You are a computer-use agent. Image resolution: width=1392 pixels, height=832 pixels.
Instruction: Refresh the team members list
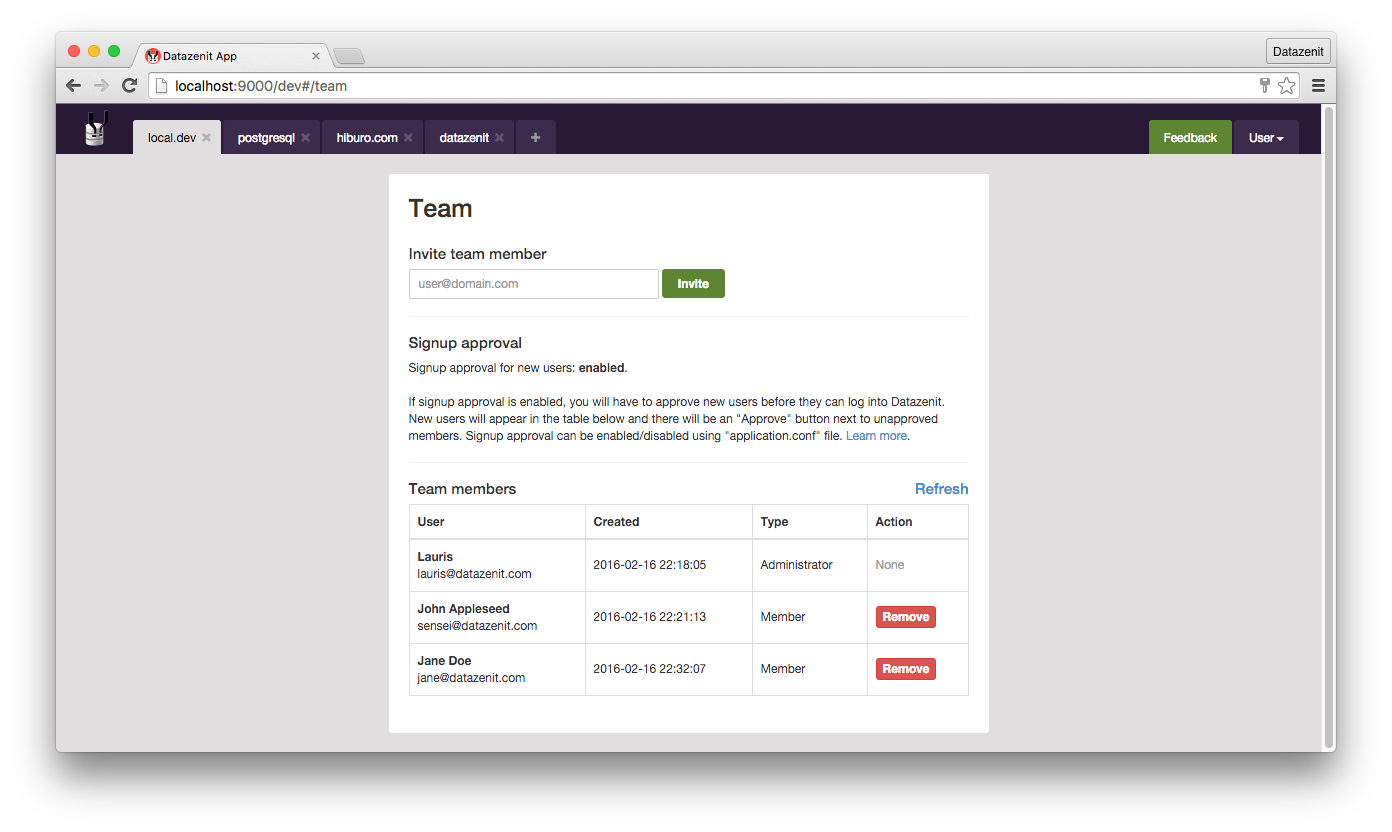pyautogui.click(x=941, y=489)
